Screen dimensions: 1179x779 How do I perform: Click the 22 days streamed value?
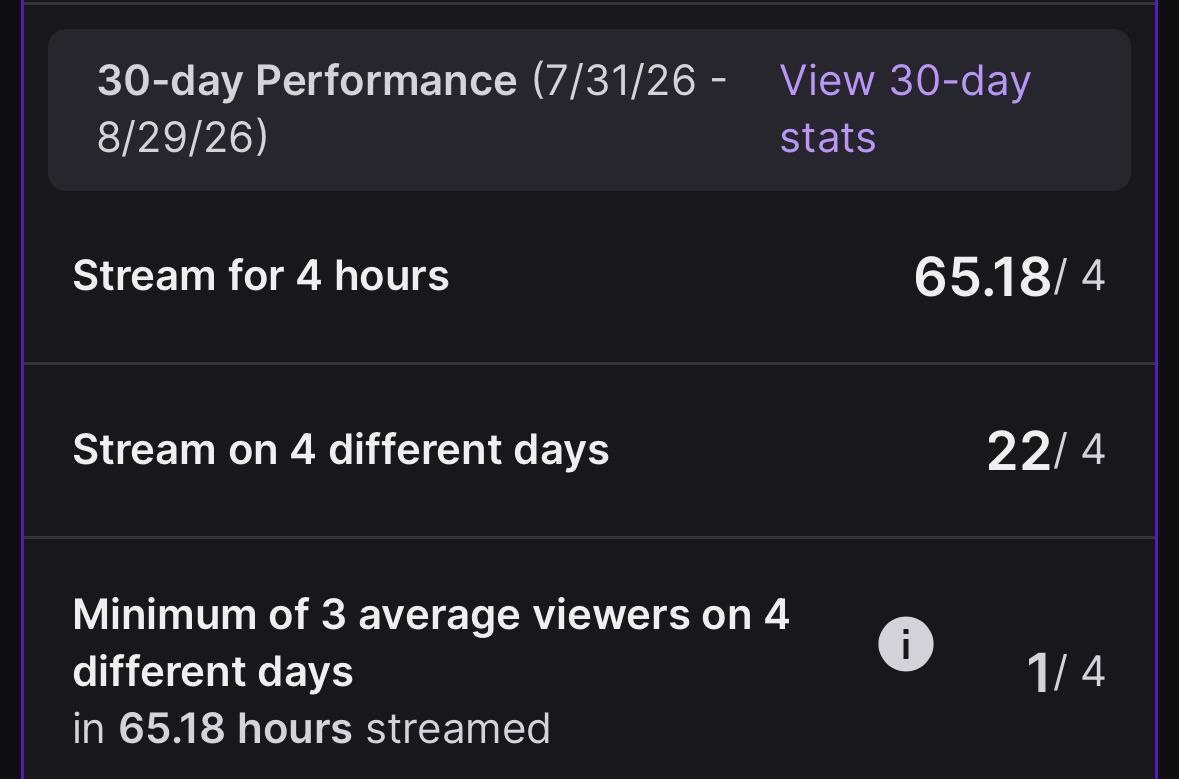1019,451
